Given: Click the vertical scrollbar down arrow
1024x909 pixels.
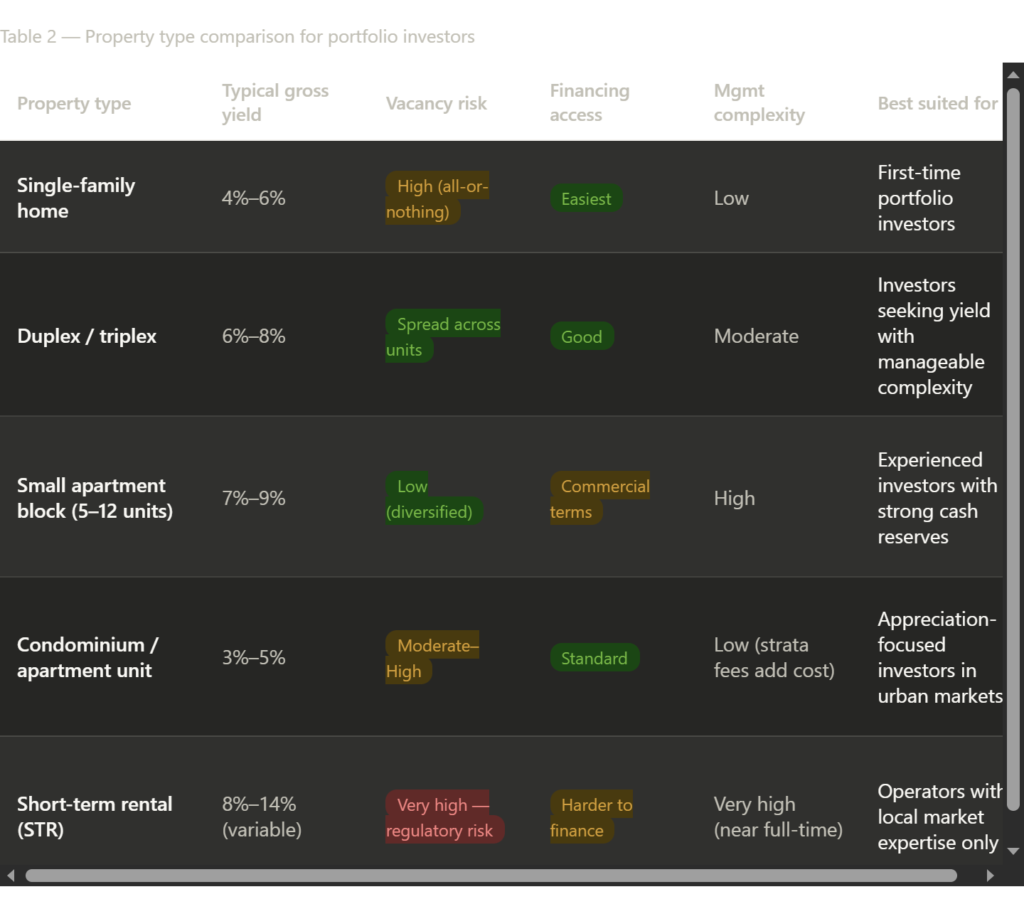Looking at the screenshot, I should pos(1012,850).
